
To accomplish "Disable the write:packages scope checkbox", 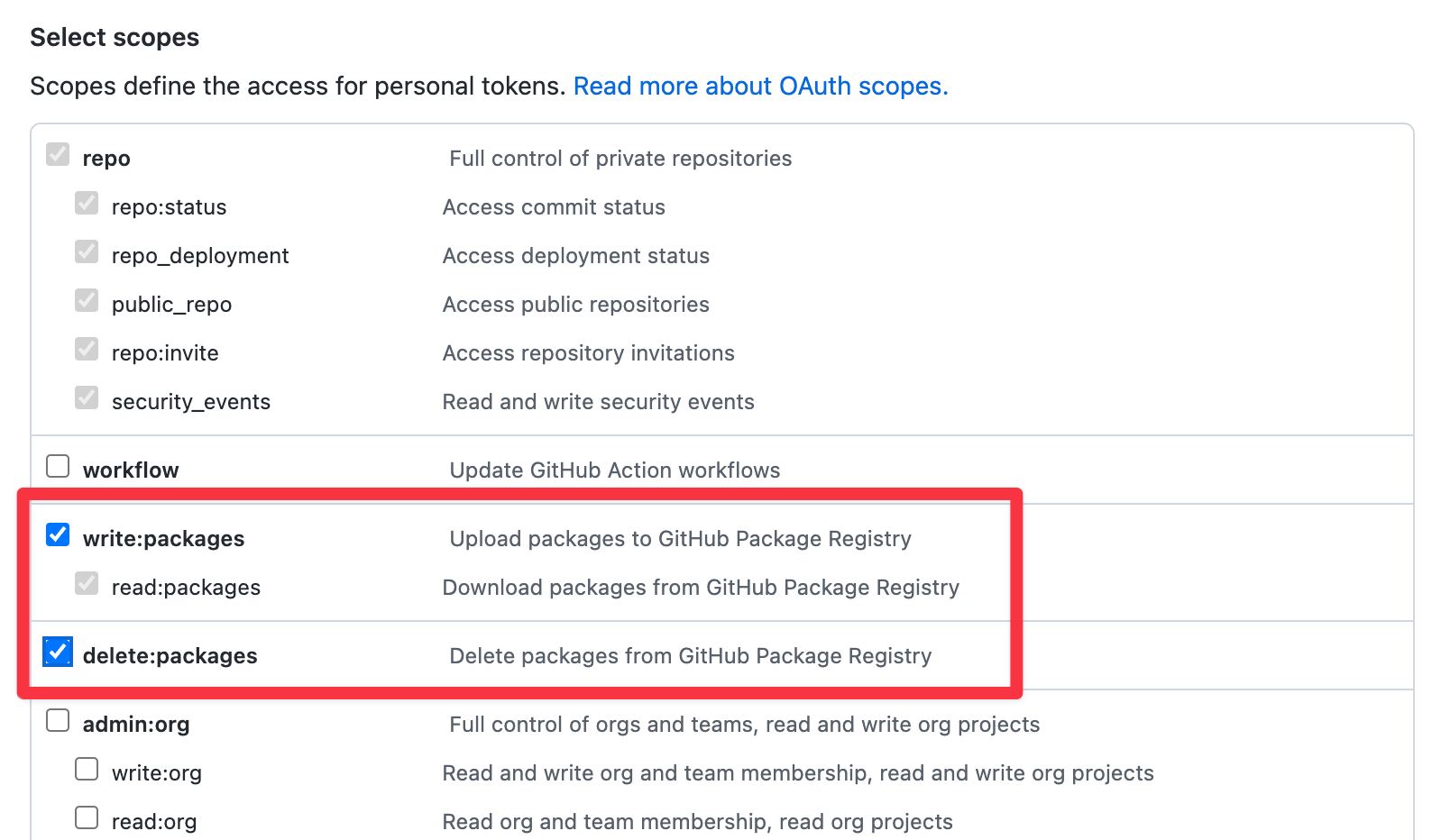I will click(58, 534).
